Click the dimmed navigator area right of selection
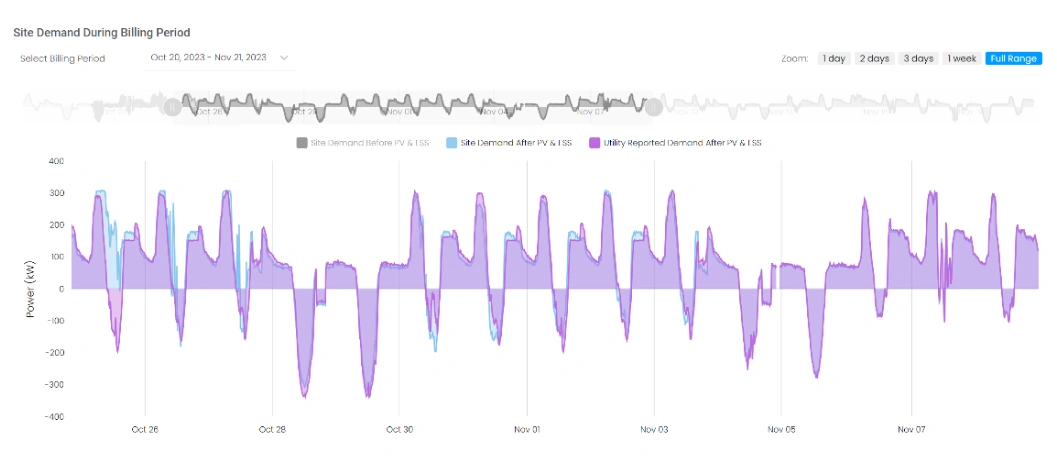This screenshot has width=1057, height=473. 850,104
